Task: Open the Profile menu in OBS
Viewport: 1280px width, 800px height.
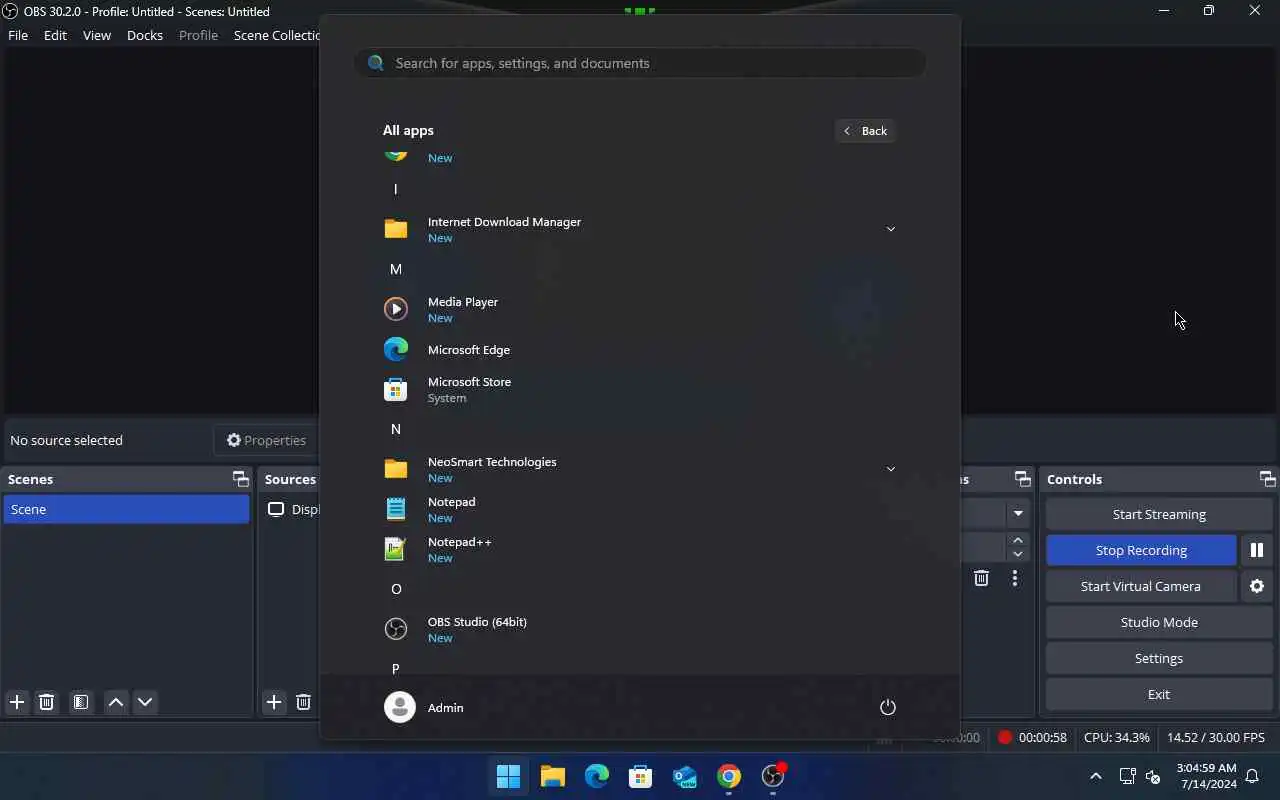Action: coord(198,35)
